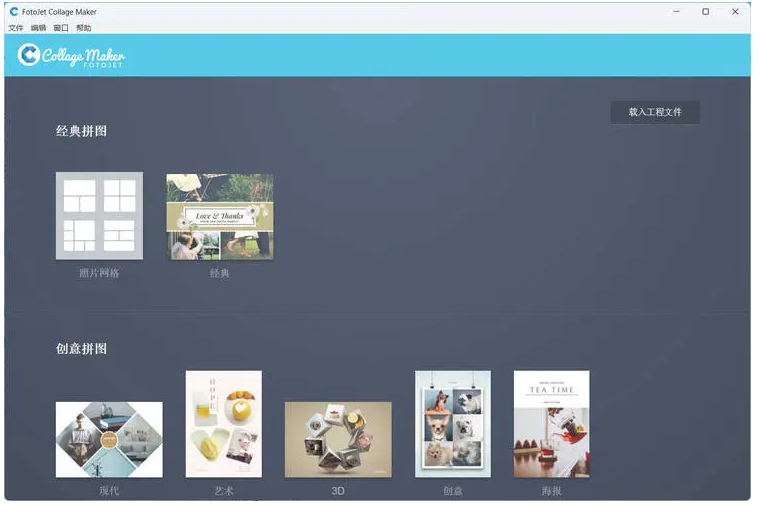Click the 载入工程文件 button

tap(655, 112)
